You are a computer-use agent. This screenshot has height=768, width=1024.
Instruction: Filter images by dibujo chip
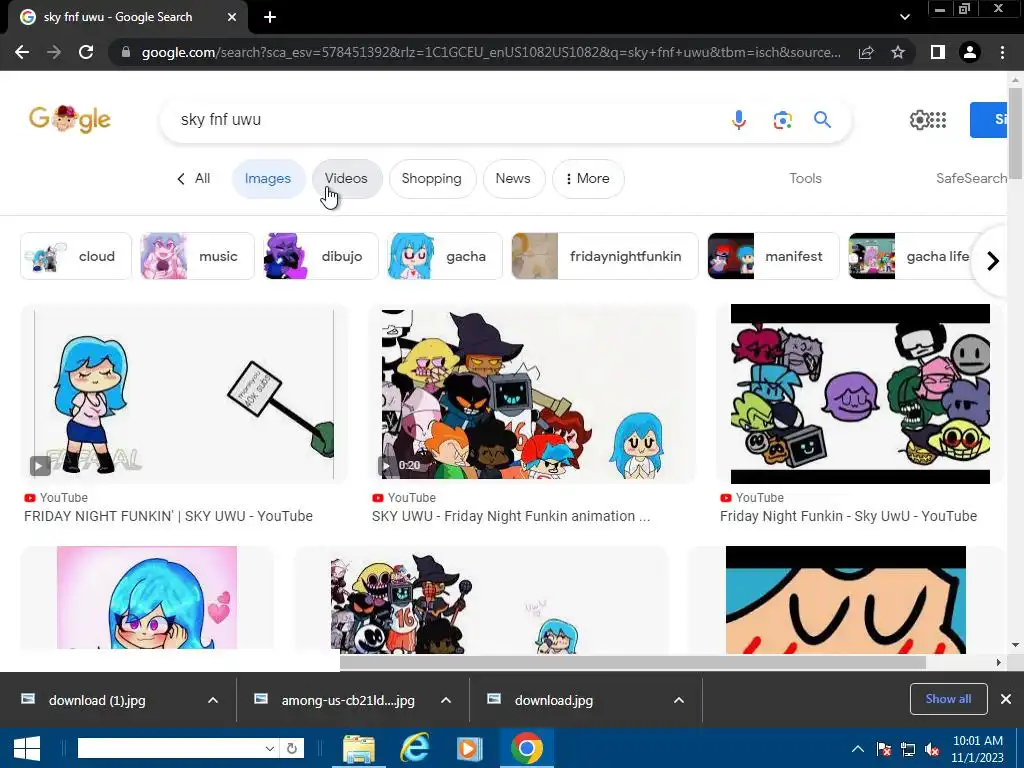click(x=321, y=256)
